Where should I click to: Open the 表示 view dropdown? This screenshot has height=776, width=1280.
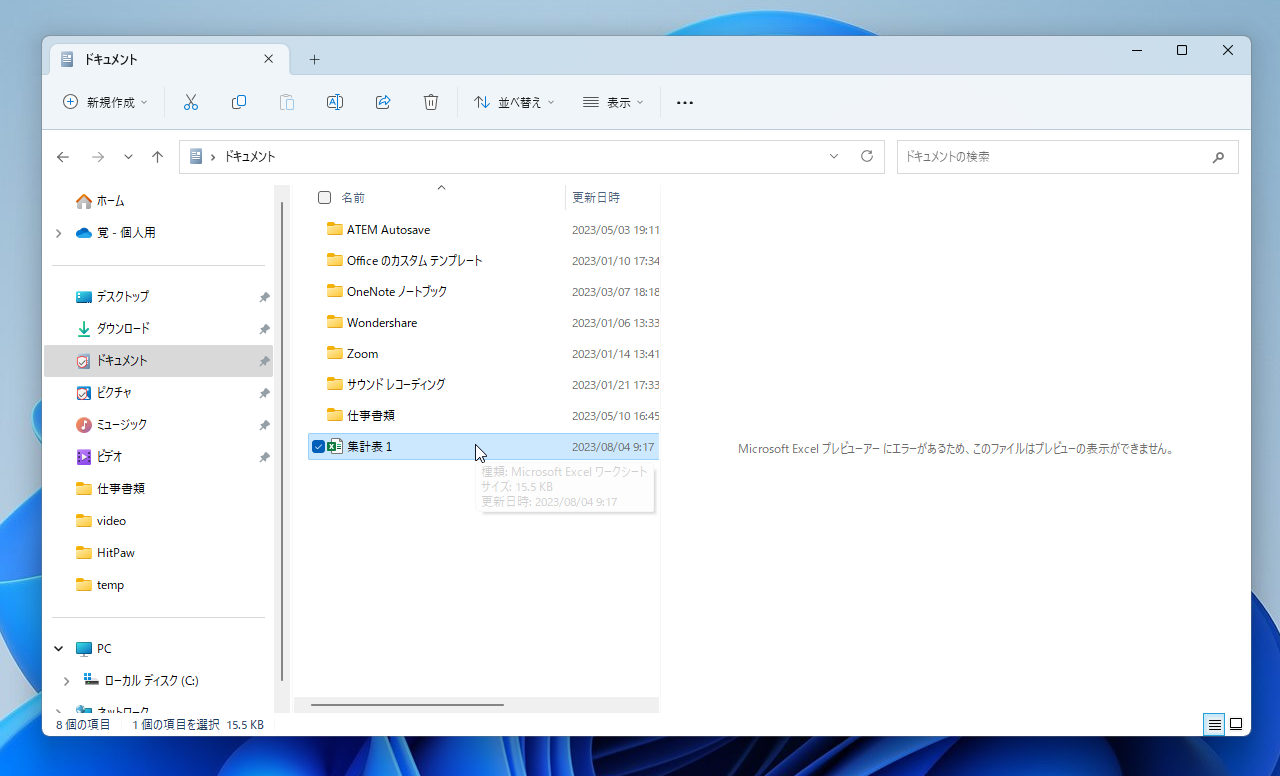click(613, 102)
